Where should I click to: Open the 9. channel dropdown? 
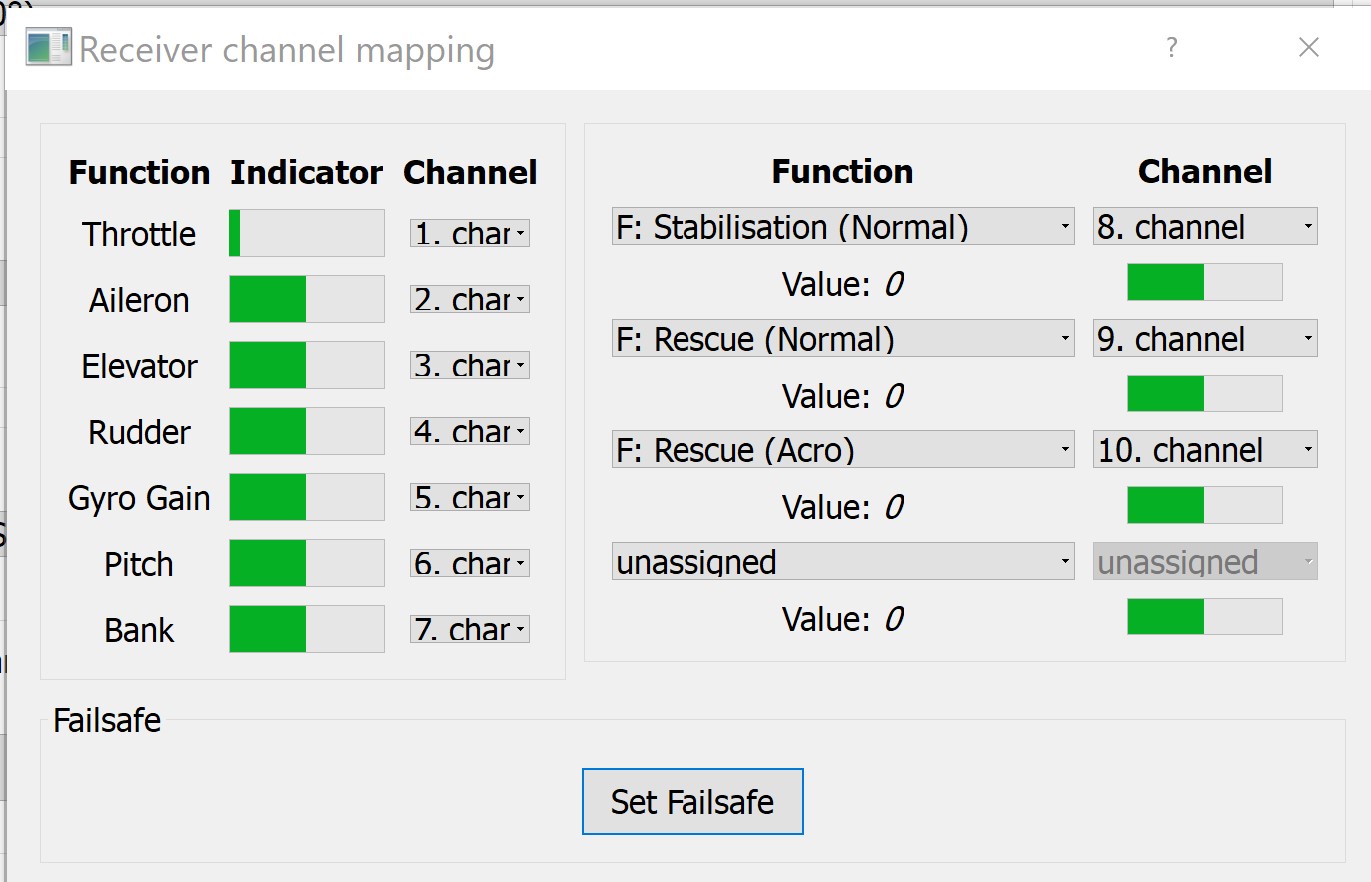pos(1204,339)
